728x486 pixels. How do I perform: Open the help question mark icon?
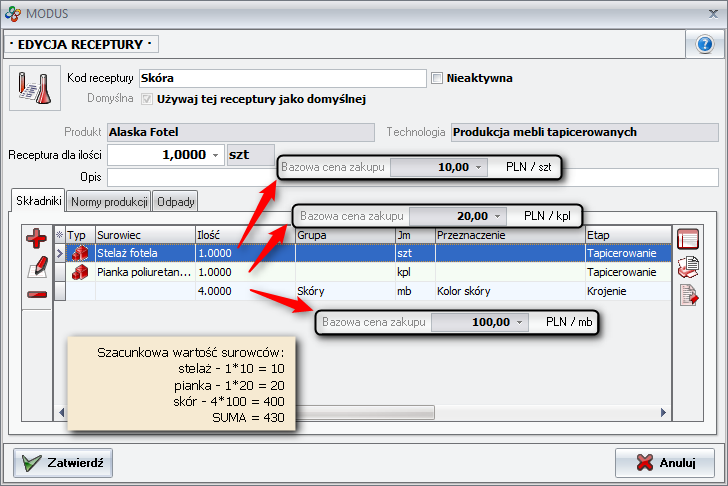tap(703, 45)
